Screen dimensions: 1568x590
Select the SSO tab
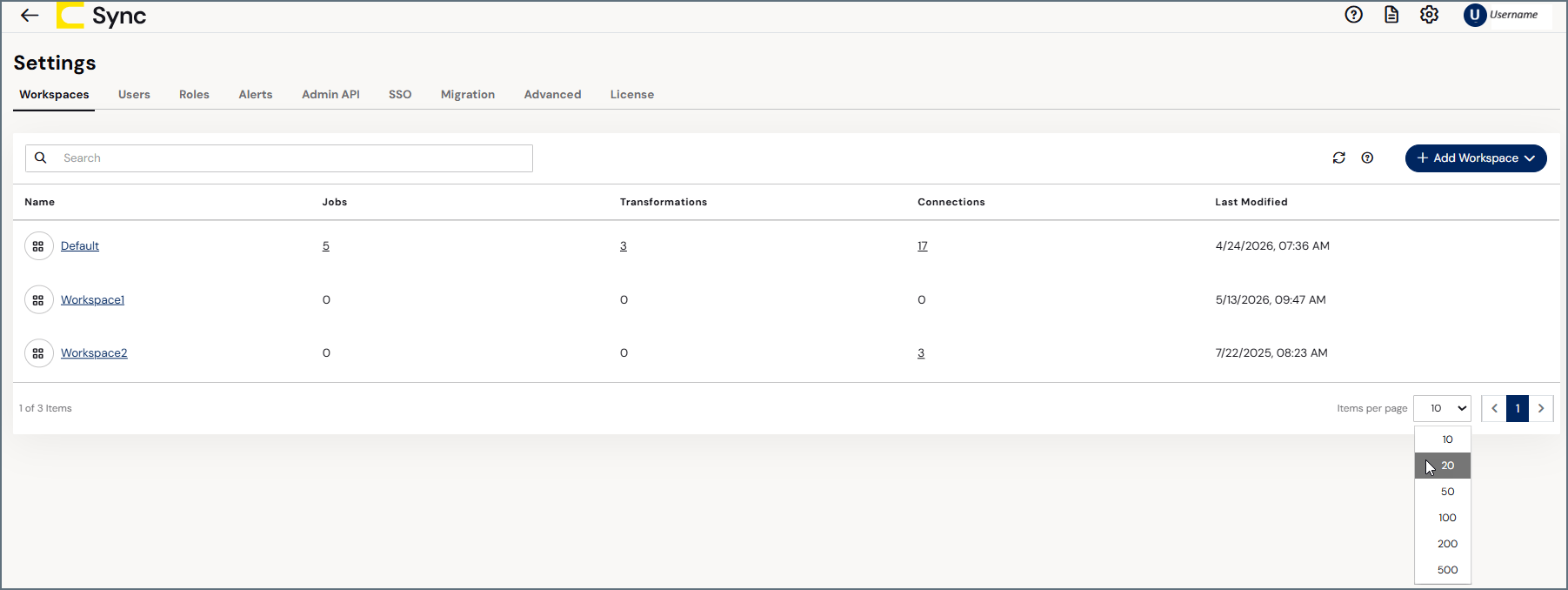tap(400, 94)
